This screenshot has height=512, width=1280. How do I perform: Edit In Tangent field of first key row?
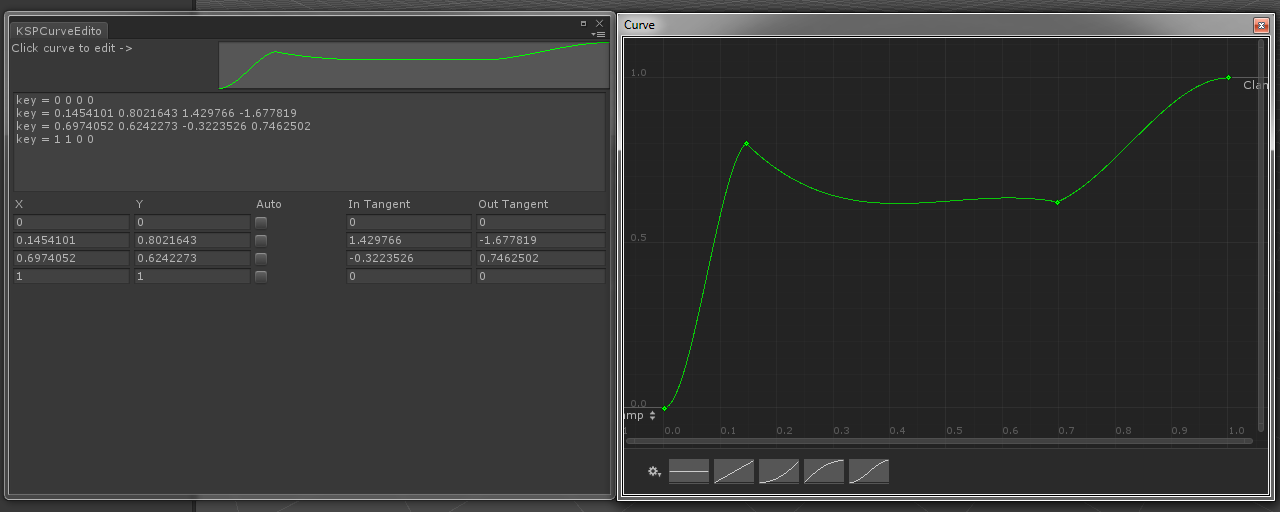[x=409, y=222]
